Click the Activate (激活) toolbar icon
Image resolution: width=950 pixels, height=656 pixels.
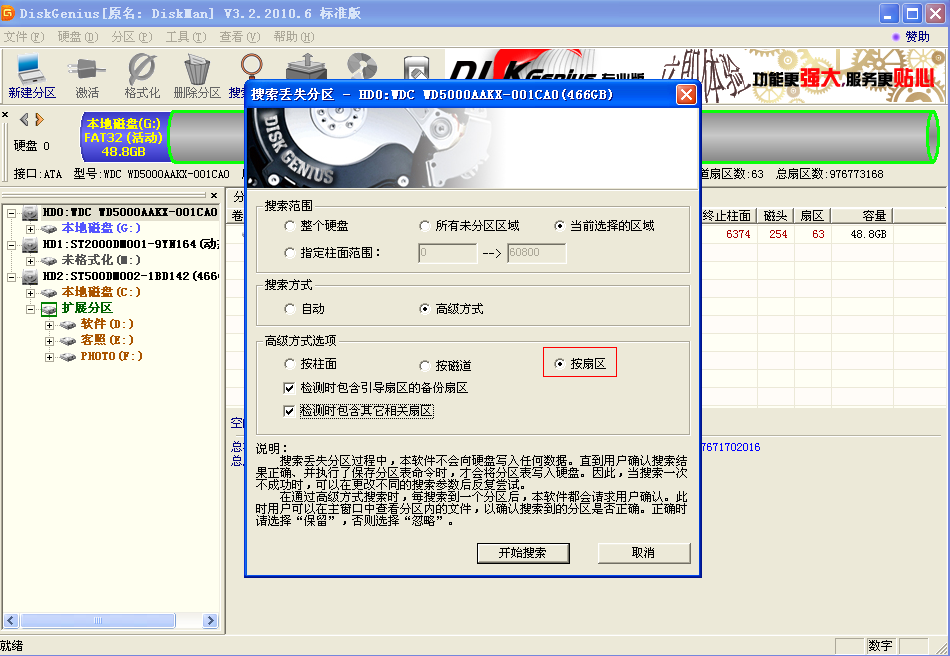tap(87, 76)
